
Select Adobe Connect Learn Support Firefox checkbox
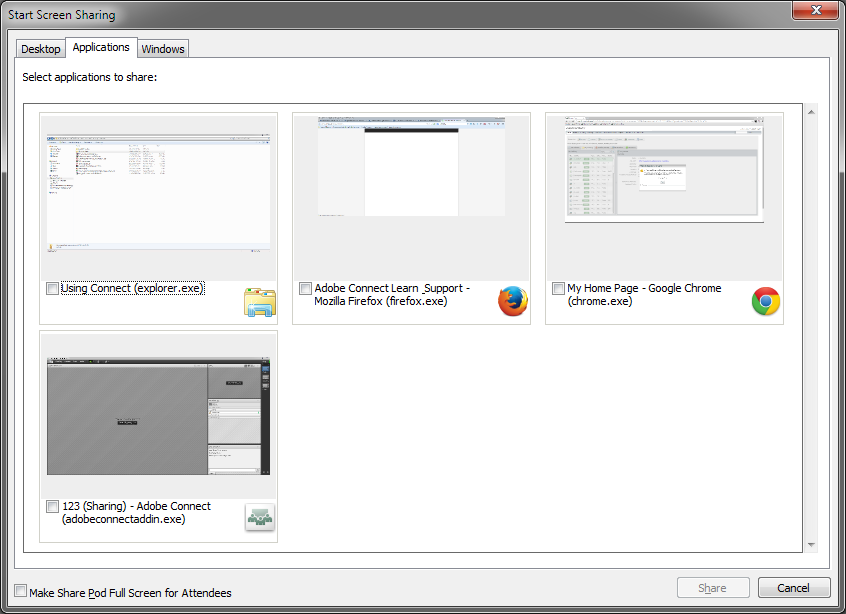(305, 288)
